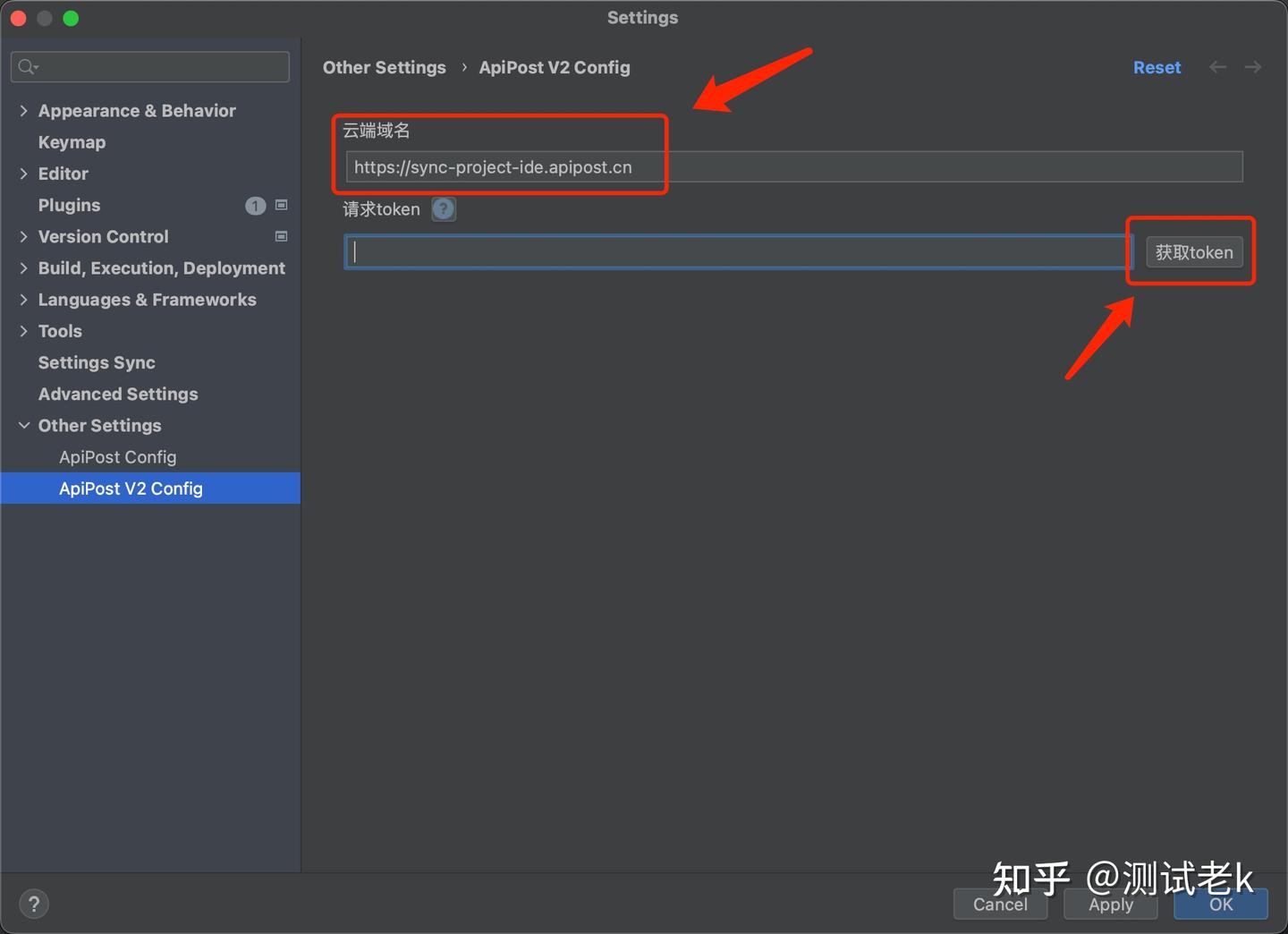Click the Plugins update count badge
This screenshot has width=1288, height=934.
pos(255,206)
